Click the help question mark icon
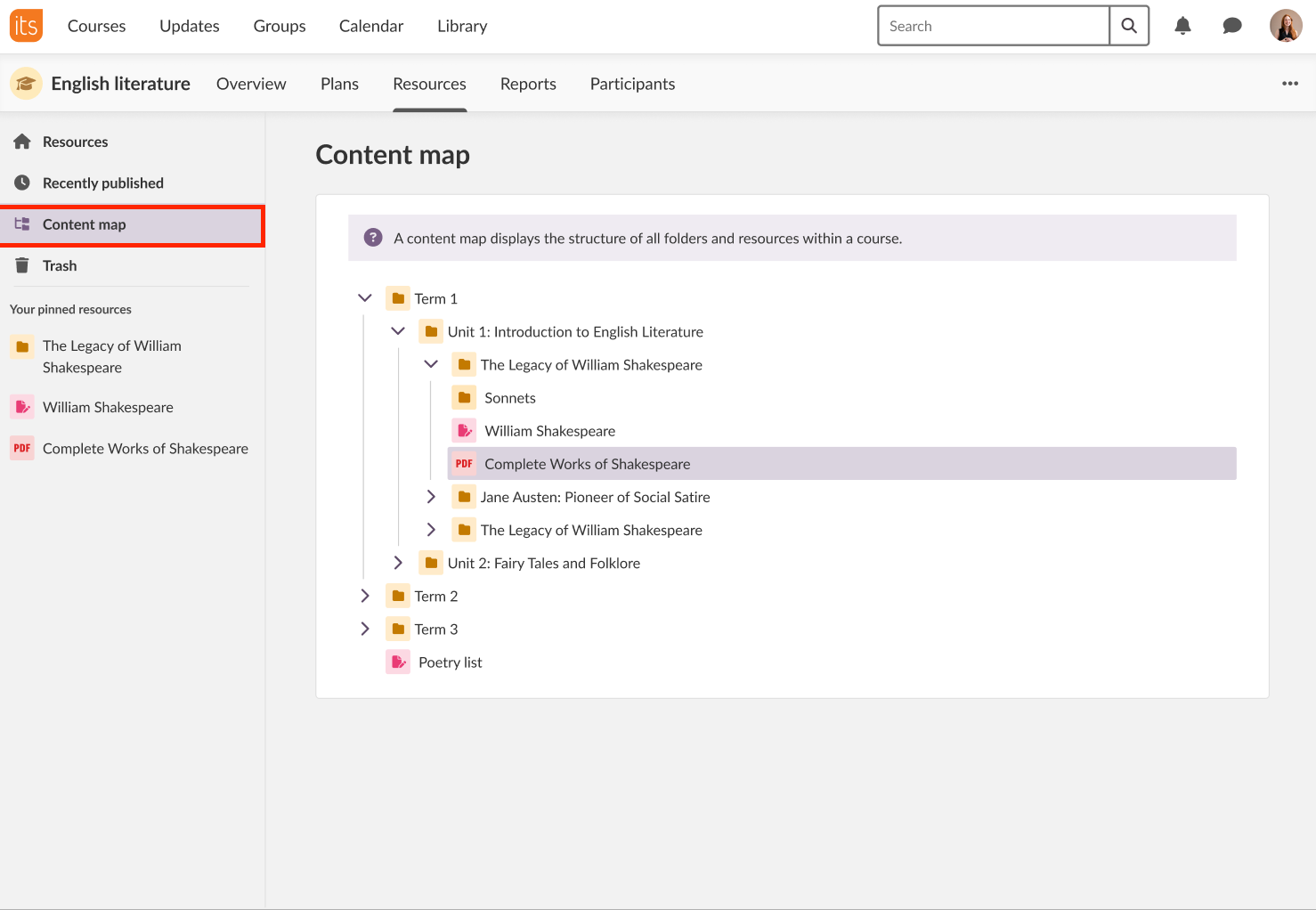This screenshot has height=910, width=1316. (x=373, y=238)
